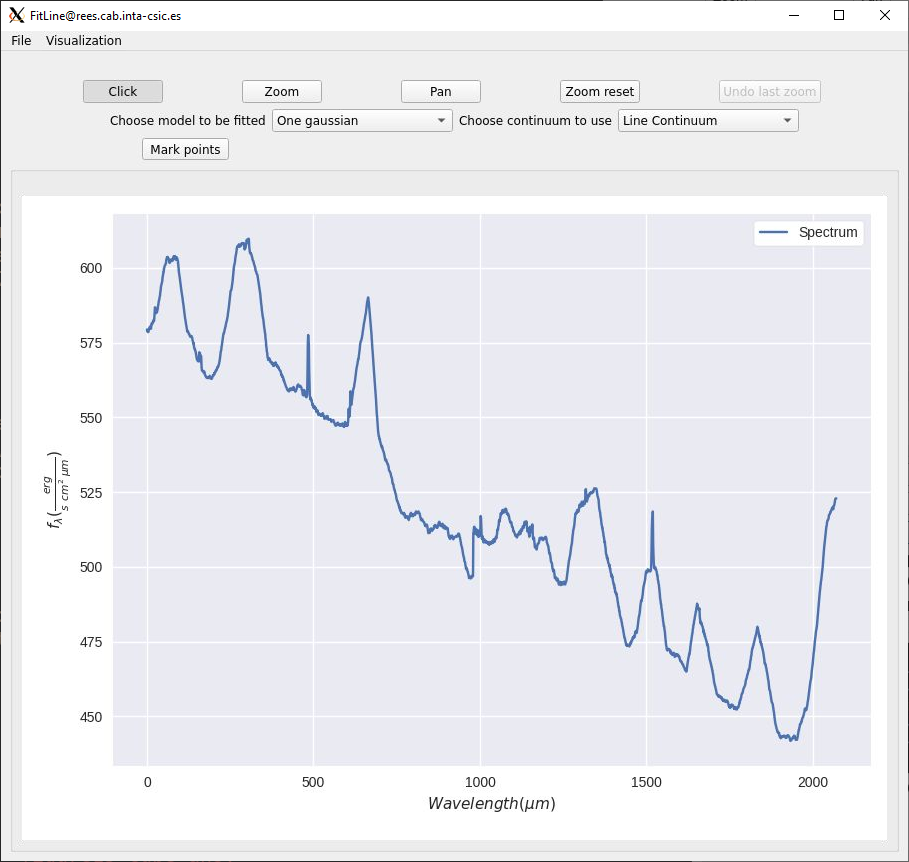The width and height of the screenshot is (909, 862).
Task: Click the arrow of the continuum combo box
Action: pos(787,121)
